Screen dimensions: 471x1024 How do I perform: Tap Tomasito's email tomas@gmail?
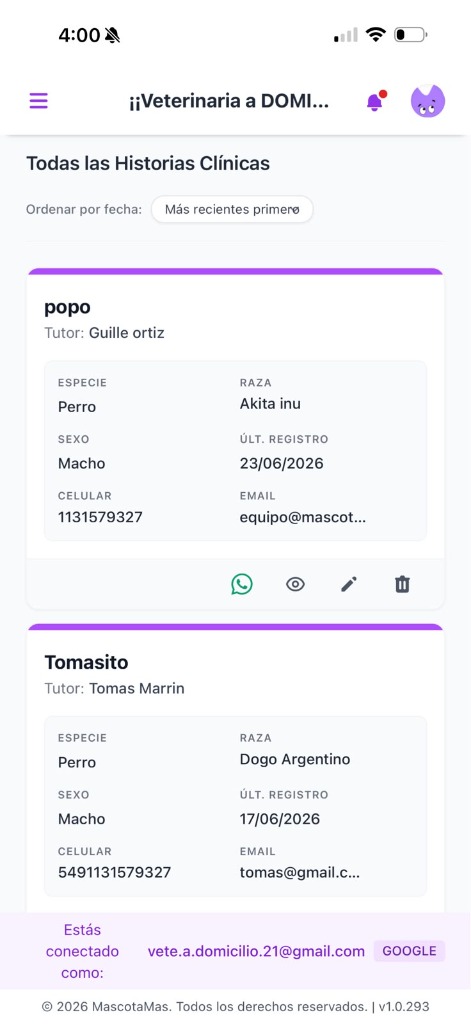(x=299, y=873)
